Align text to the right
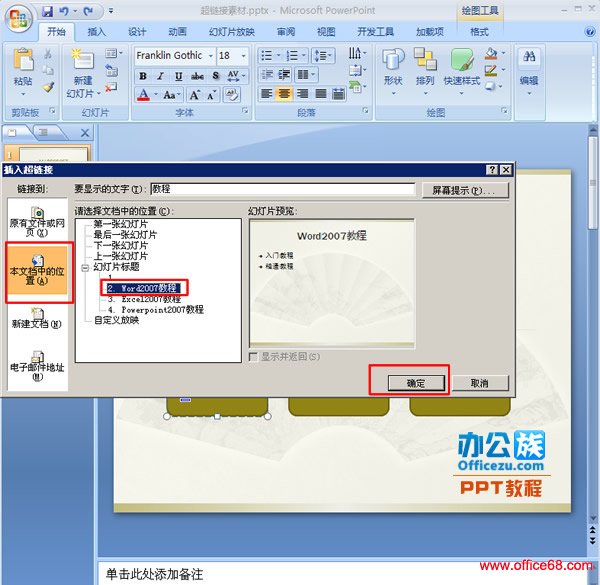 [x=302, y=93]
